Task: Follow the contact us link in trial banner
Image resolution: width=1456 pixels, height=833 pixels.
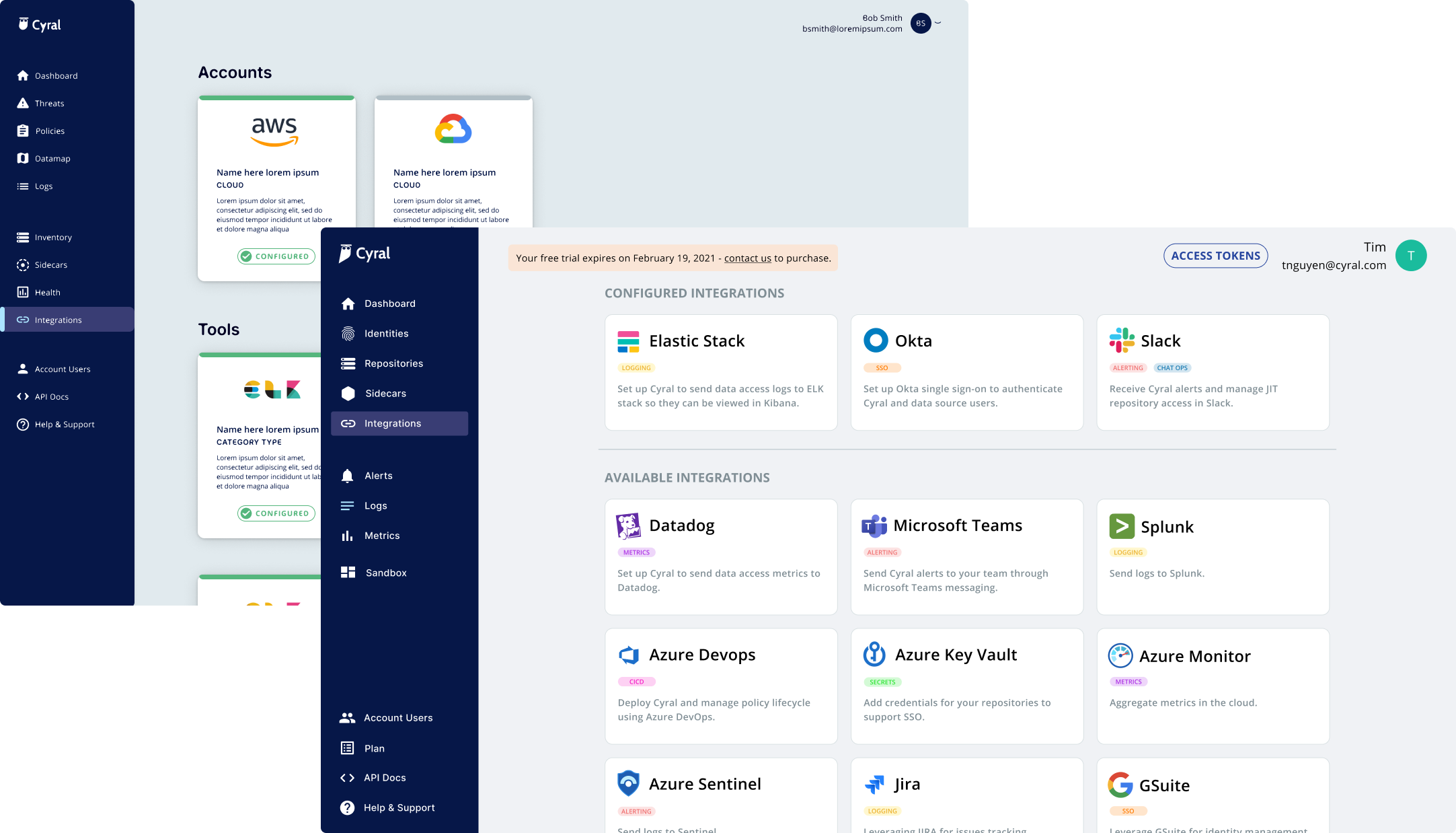Action: point(748,258)
